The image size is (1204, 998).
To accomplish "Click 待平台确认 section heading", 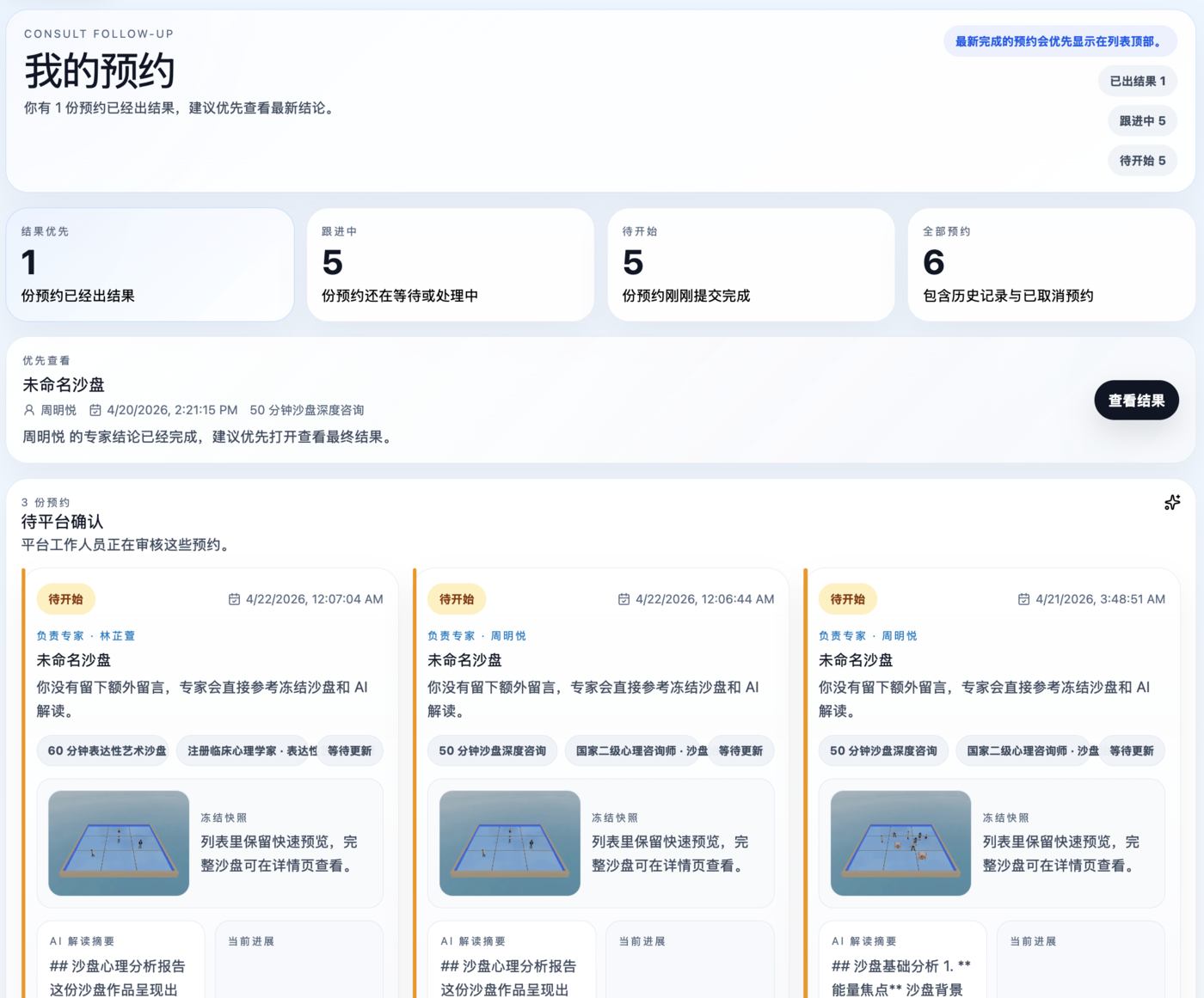I will (62, 522).
